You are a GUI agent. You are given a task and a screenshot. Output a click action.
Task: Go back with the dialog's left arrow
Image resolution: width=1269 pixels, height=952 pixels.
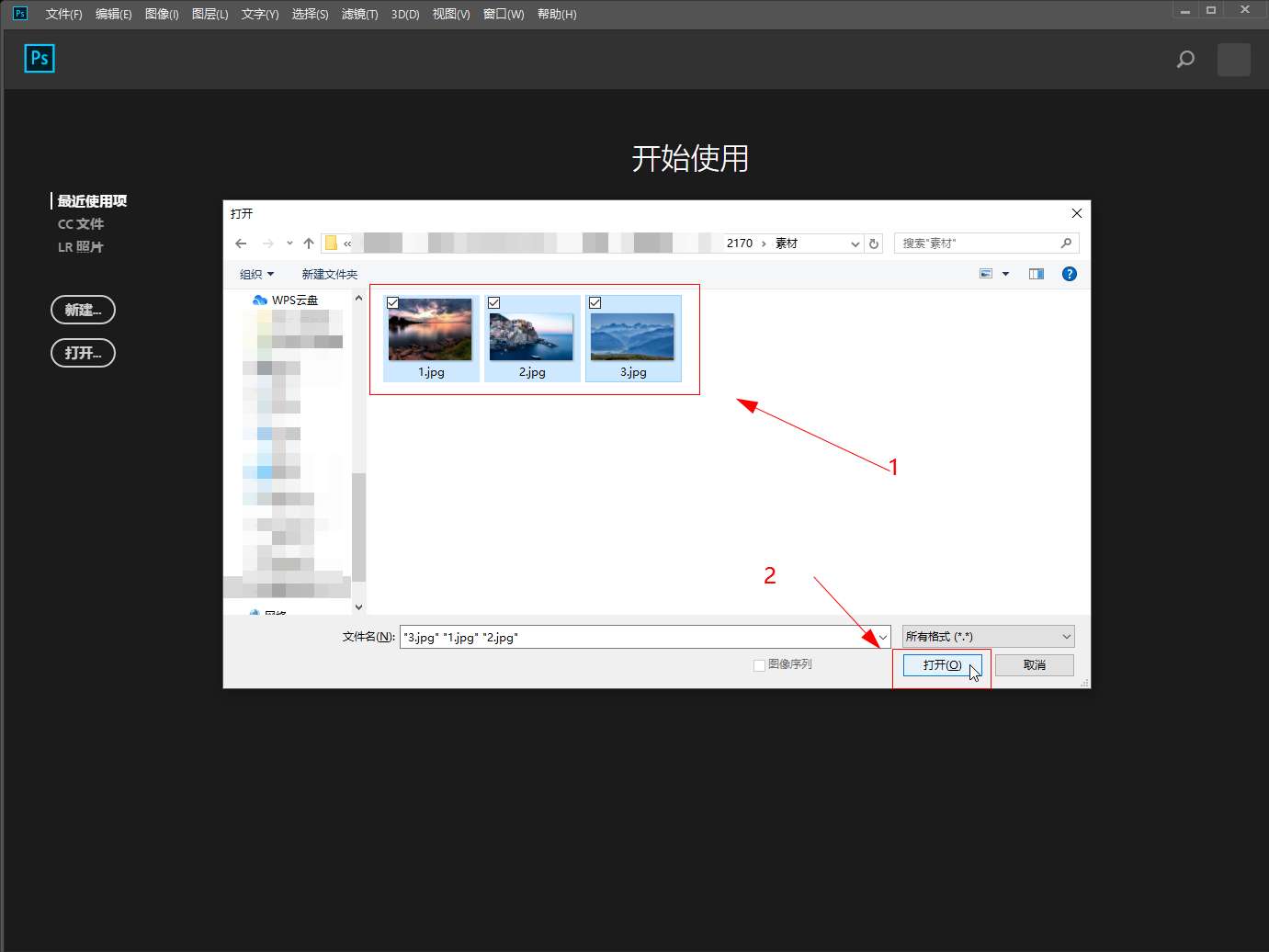coord(241,244)
